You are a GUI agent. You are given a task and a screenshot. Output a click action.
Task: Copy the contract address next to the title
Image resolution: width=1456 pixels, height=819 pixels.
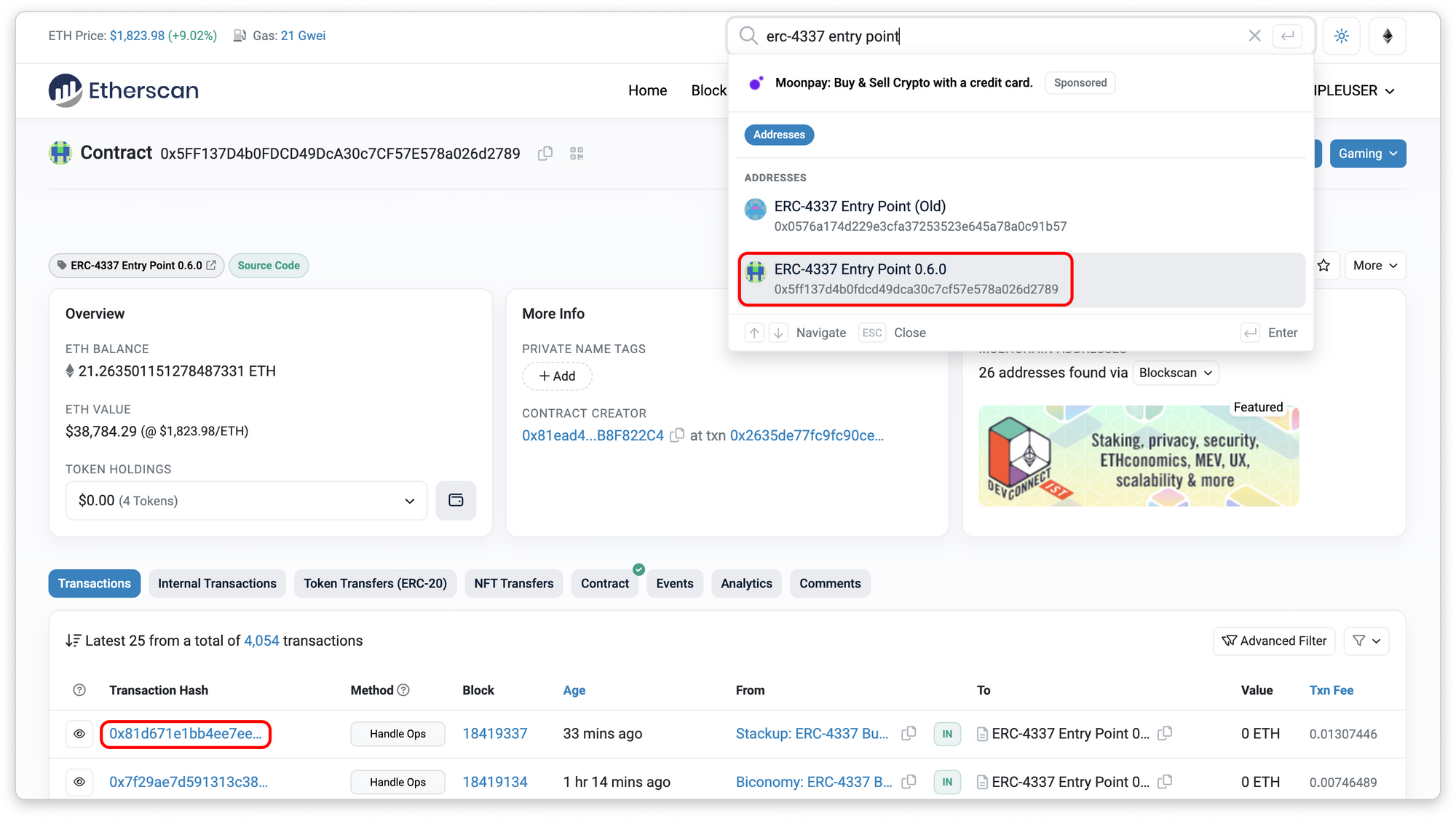click(x=545, y=154)
